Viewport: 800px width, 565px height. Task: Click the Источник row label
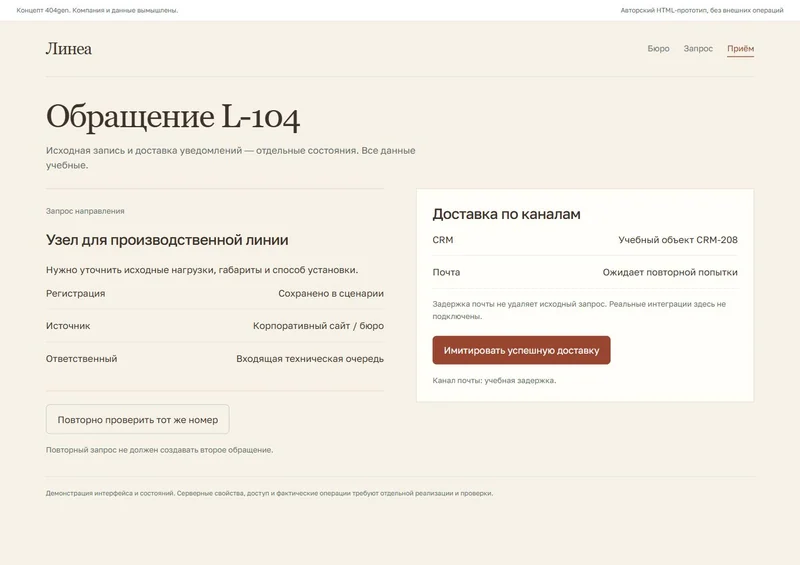[x=68, y=326]
